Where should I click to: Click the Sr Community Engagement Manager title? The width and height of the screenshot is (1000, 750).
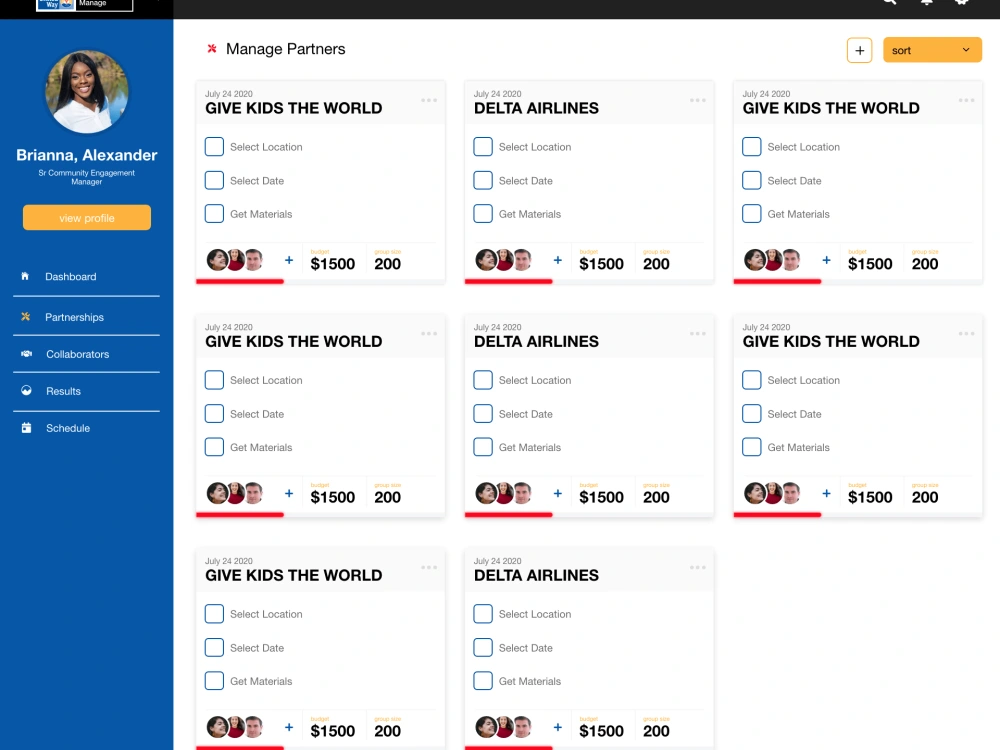pos(87,177)
